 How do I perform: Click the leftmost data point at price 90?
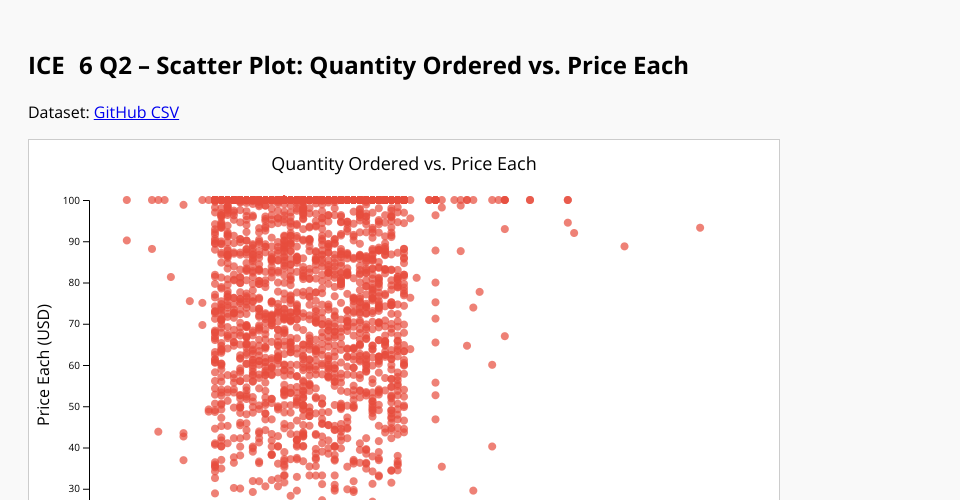pyautogui.click(x=127, y=240)
